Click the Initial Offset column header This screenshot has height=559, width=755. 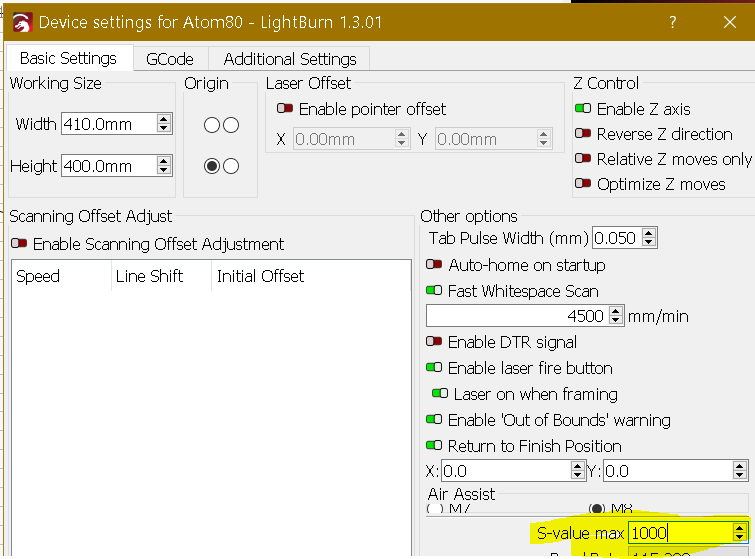tap(262, 276)
